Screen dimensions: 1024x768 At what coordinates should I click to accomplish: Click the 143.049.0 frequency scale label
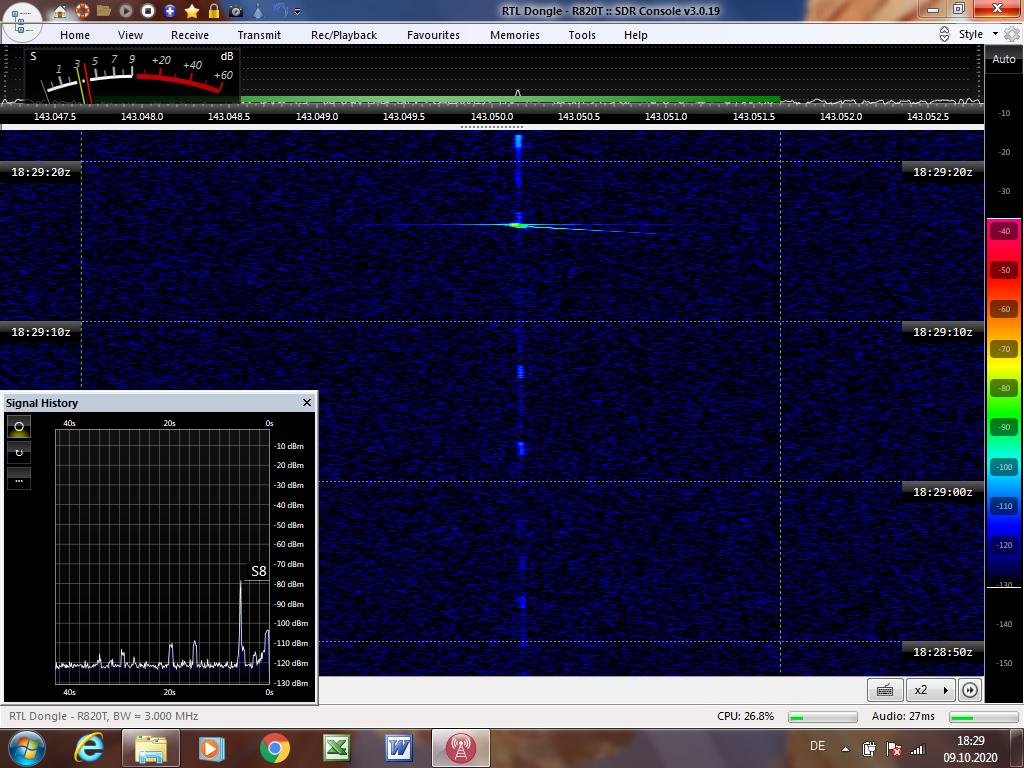[x=317, y=116]
